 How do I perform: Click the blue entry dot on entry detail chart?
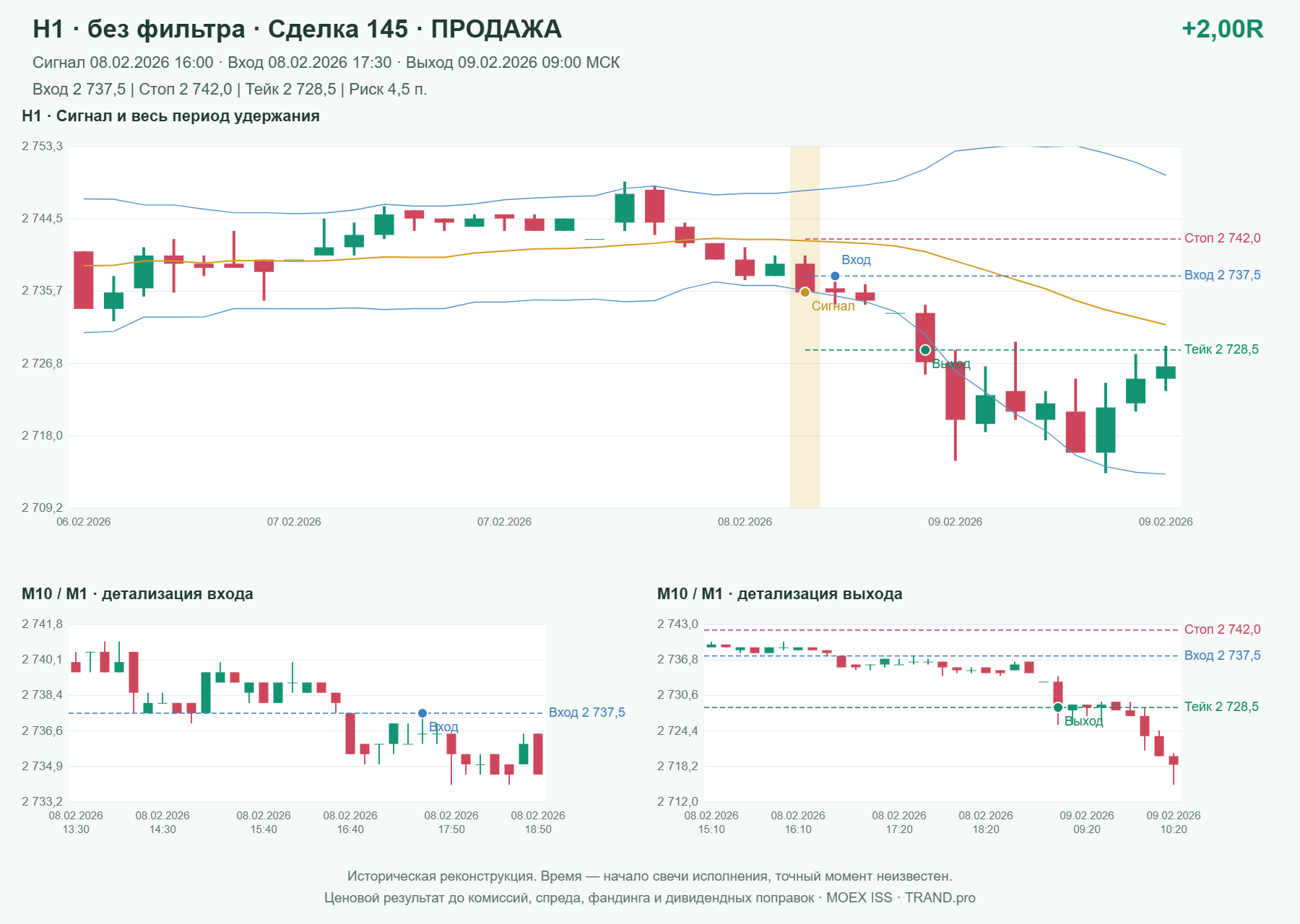[422, 713]
